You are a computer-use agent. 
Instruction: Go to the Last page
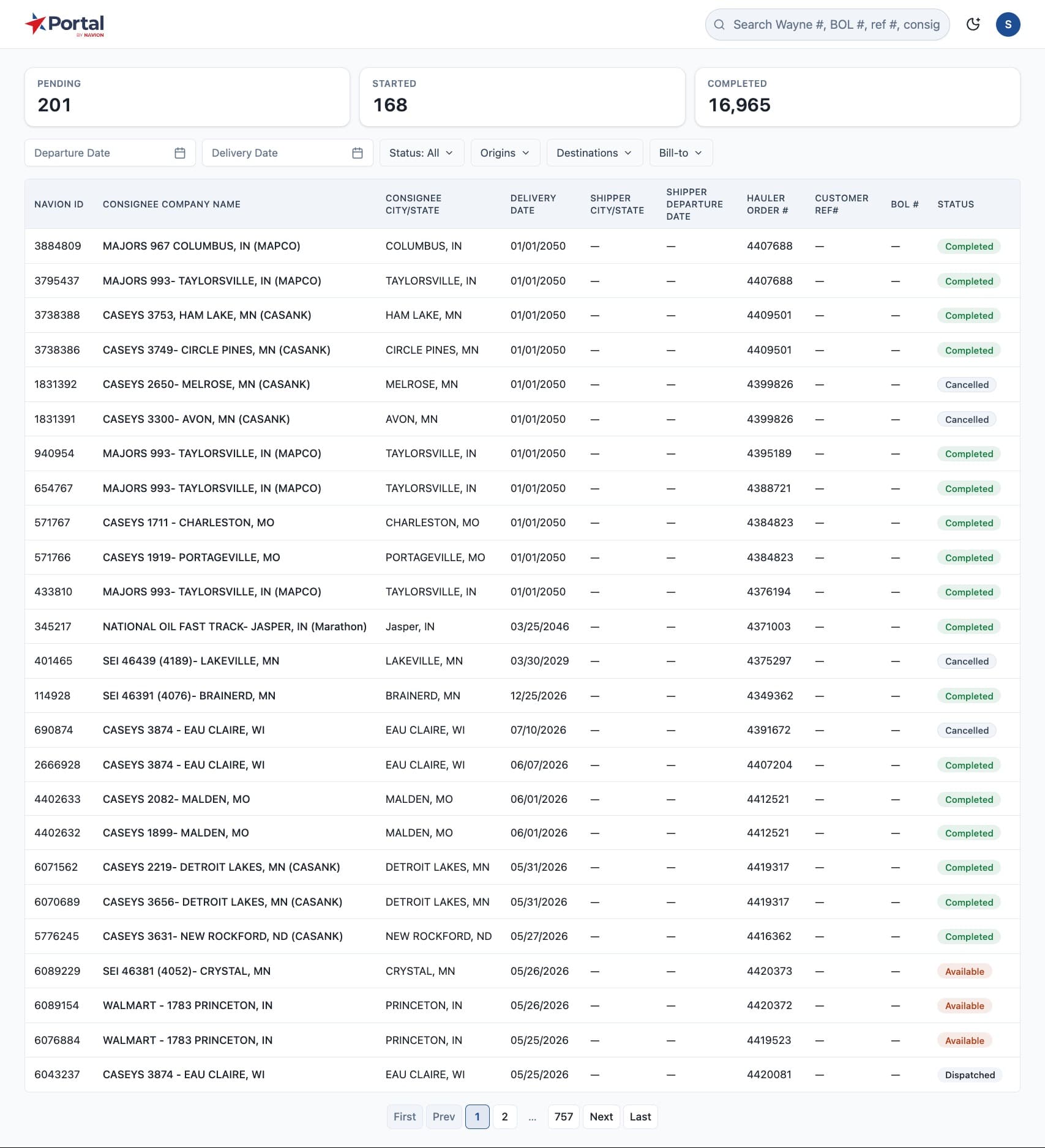point(640,1117)
